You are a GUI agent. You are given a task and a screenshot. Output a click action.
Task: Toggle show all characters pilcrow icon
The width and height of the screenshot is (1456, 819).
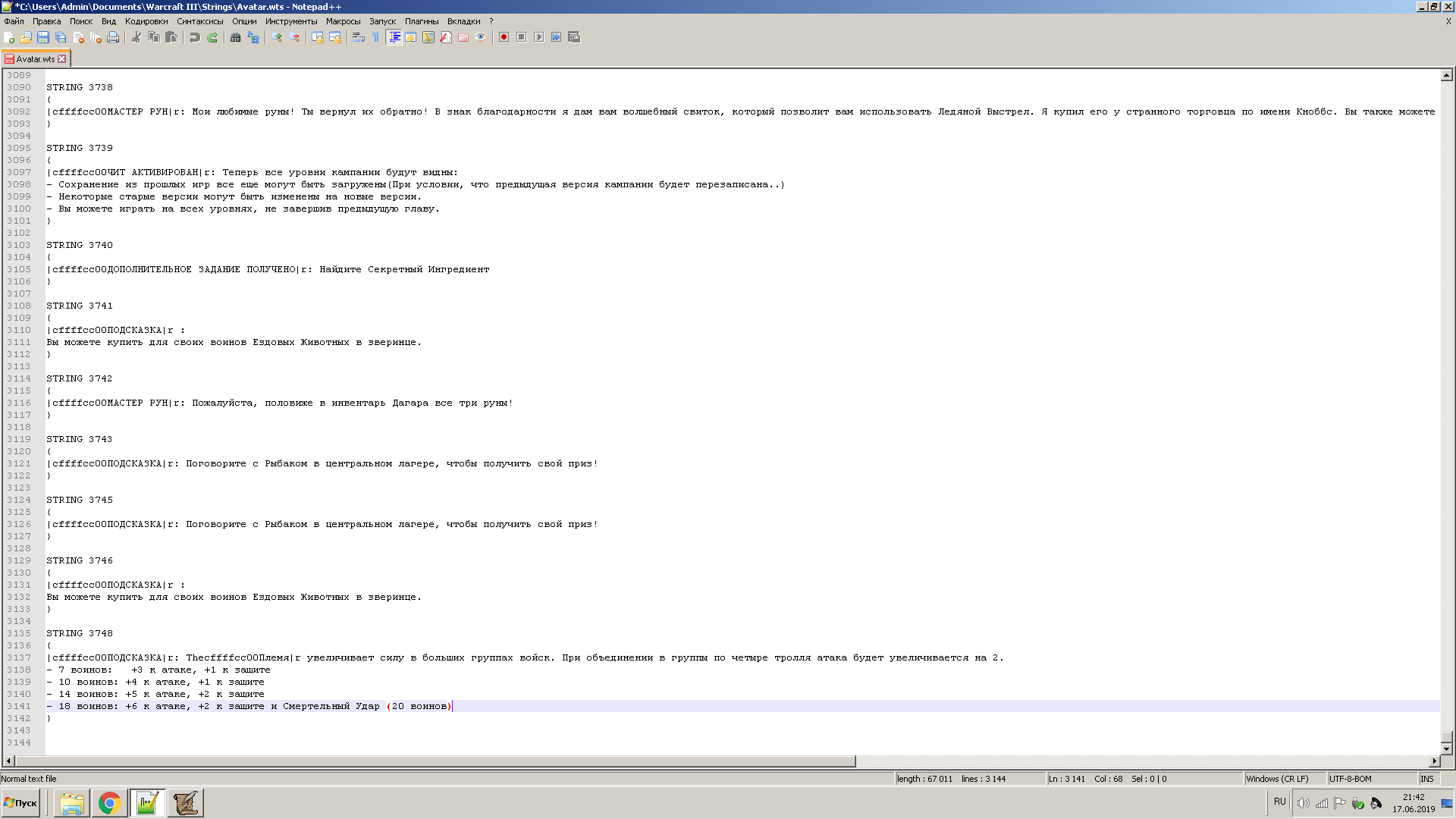click(375, 37)
